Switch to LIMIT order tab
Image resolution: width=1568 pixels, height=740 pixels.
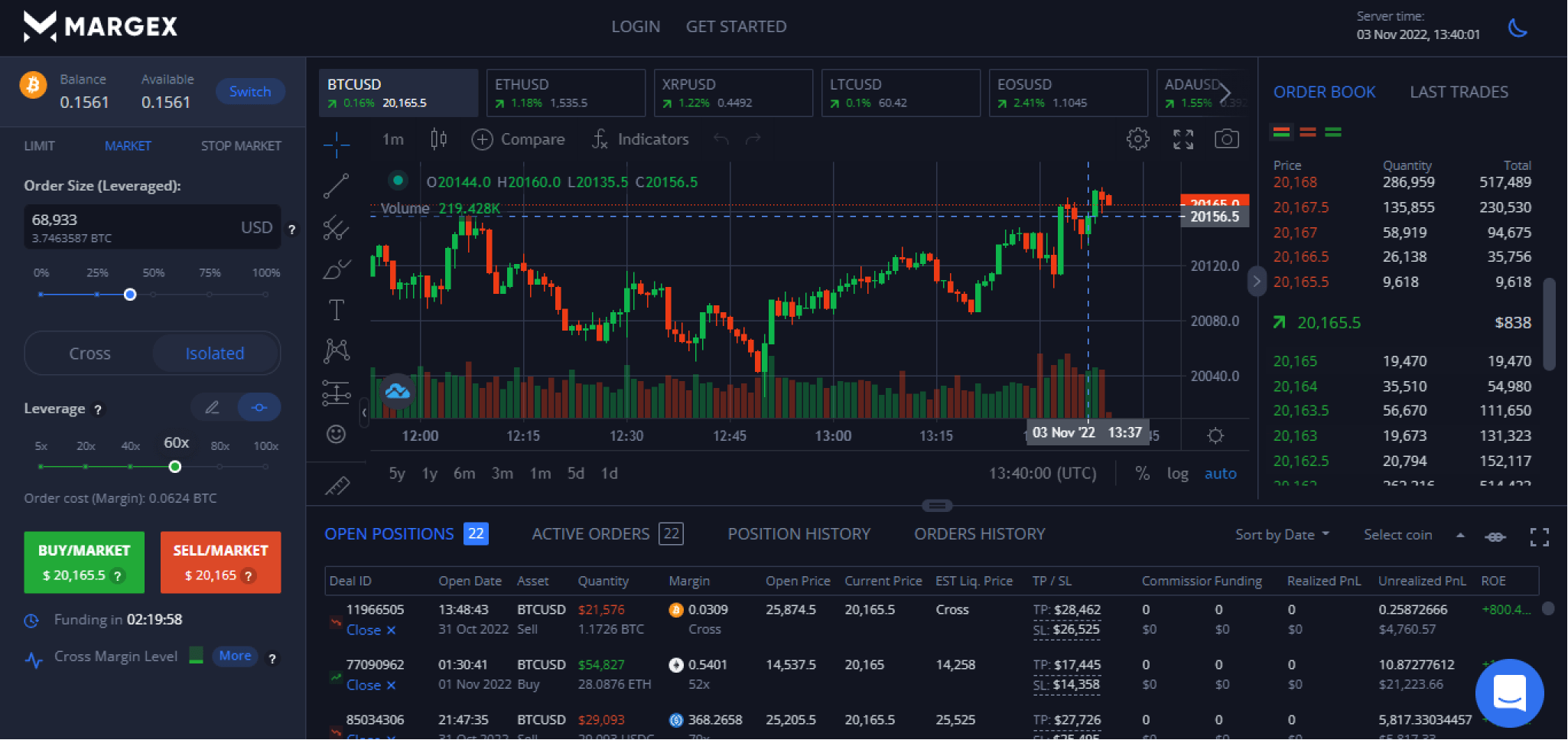[40, 145]
